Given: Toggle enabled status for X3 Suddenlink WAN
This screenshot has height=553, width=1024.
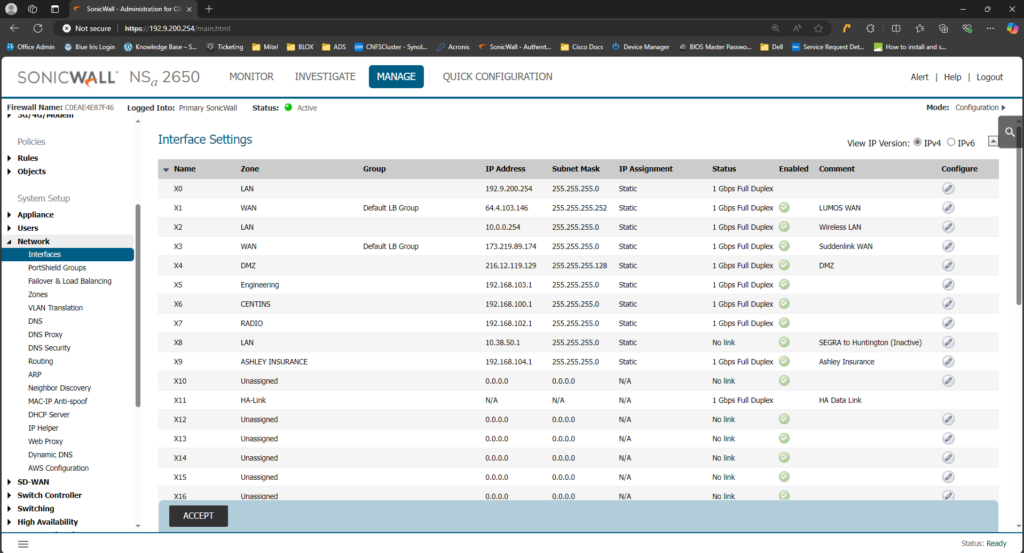Looking at the screenshot, I should pyautogui.click(x=785, y=246).
